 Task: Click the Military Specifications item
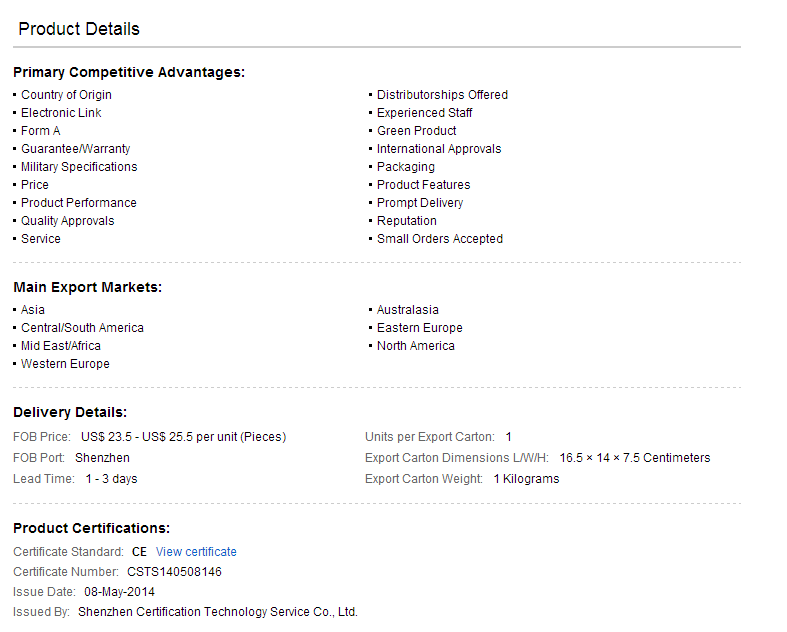[79, 167]
